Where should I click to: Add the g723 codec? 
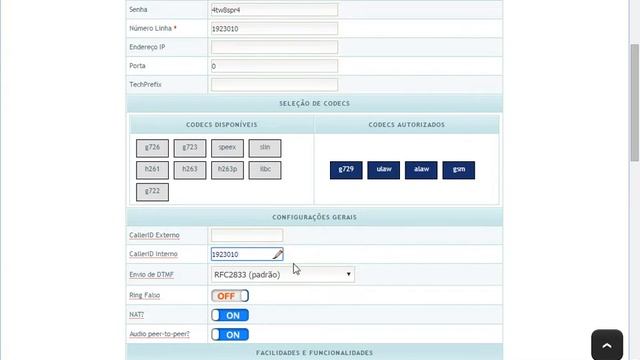pyautogui.click(x=190, y=148)
